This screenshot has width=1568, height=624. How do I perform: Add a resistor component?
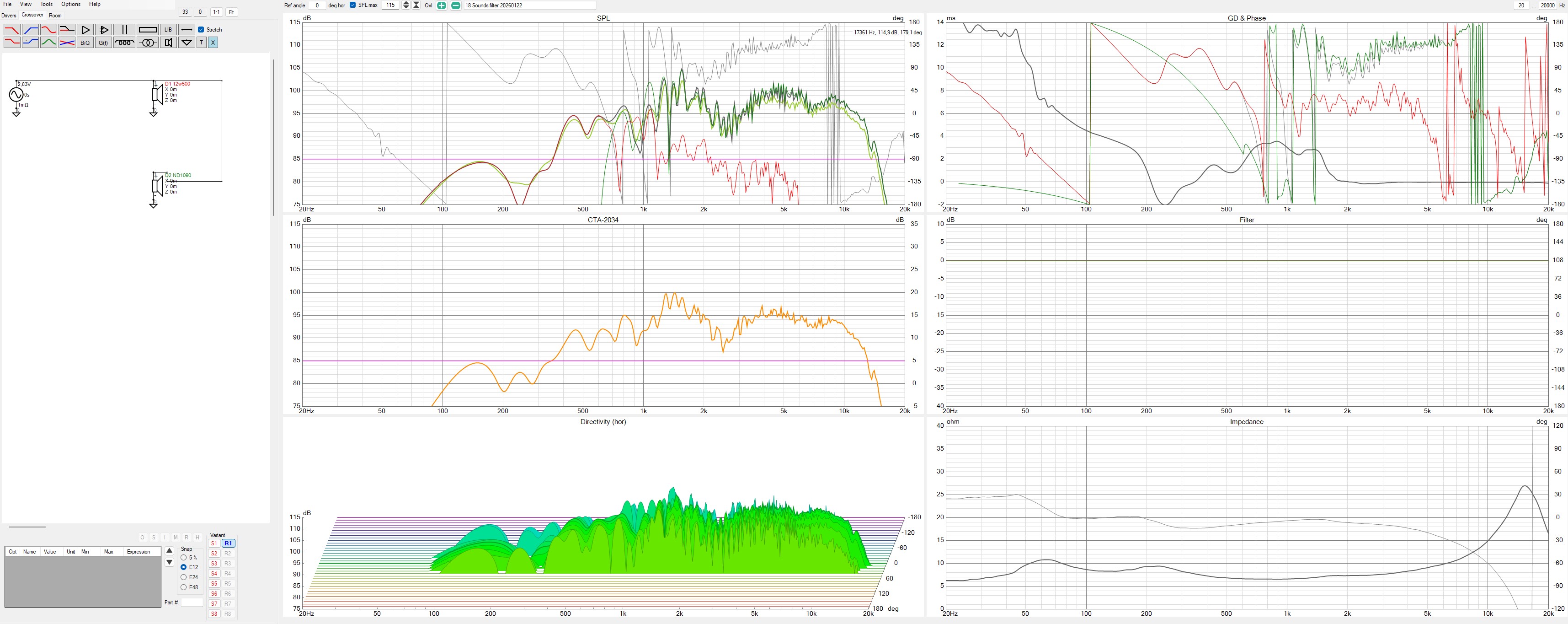point(147,30)
